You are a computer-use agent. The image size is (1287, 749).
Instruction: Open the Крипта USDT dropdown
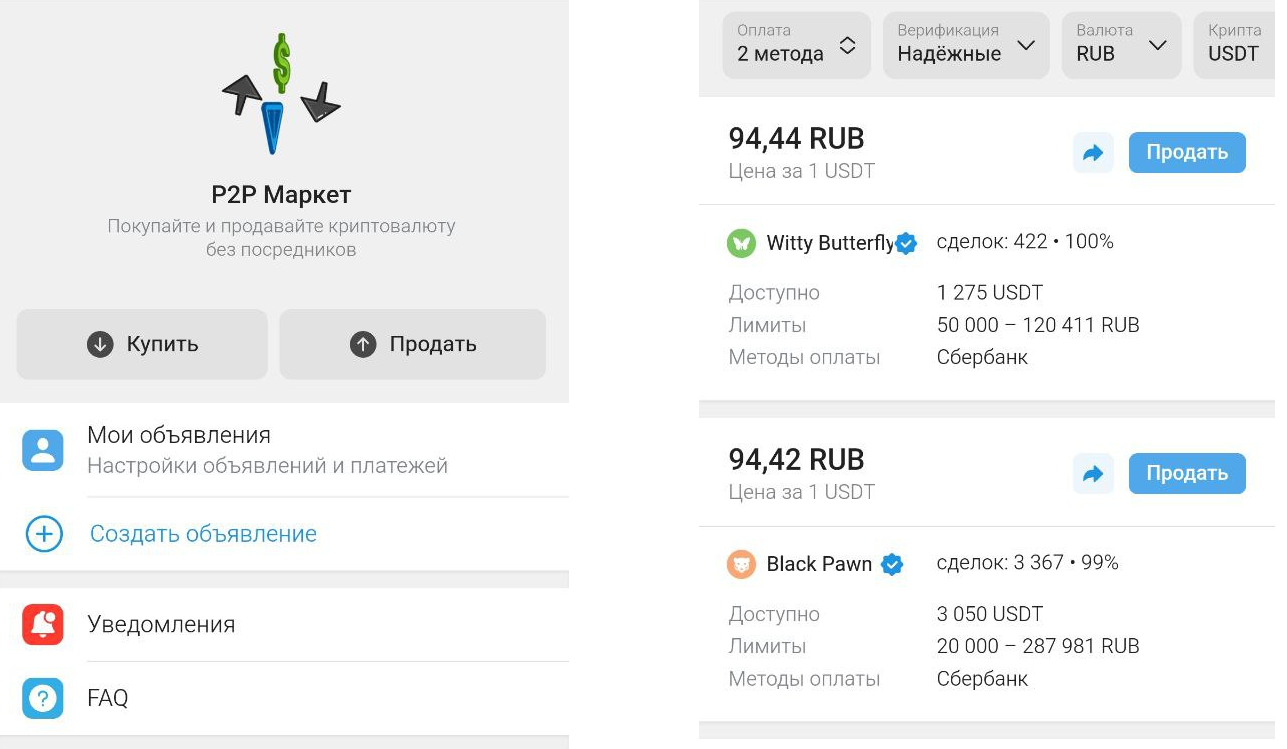point(1236,44)
